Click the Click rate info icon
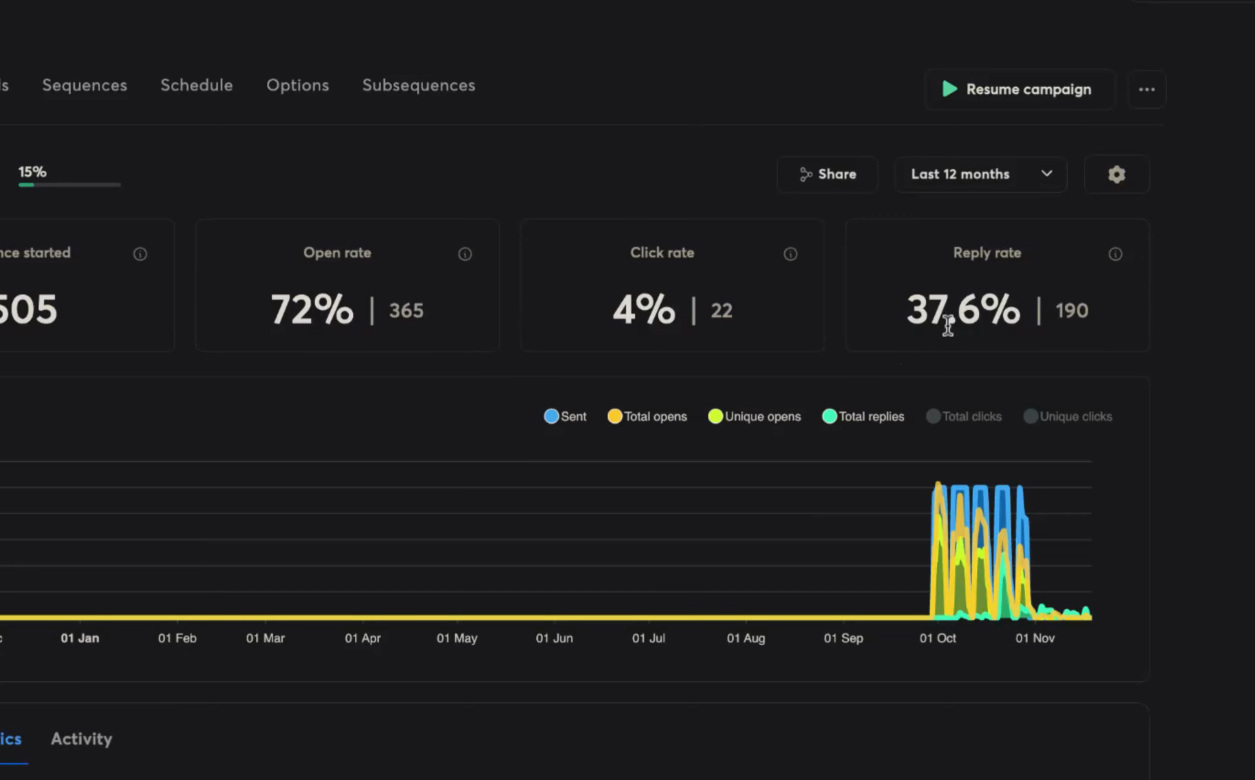The width and height of the screenshot is (1255, 780). [790, 253]
